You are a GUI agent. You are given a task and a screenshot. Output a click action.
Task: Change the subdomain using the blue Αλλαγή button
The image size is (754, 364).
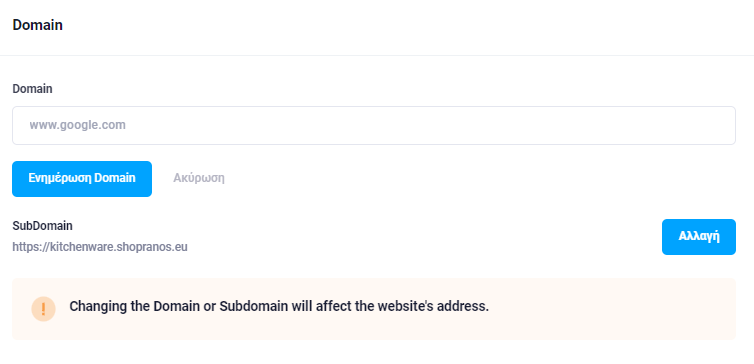(x=699, y=237)
